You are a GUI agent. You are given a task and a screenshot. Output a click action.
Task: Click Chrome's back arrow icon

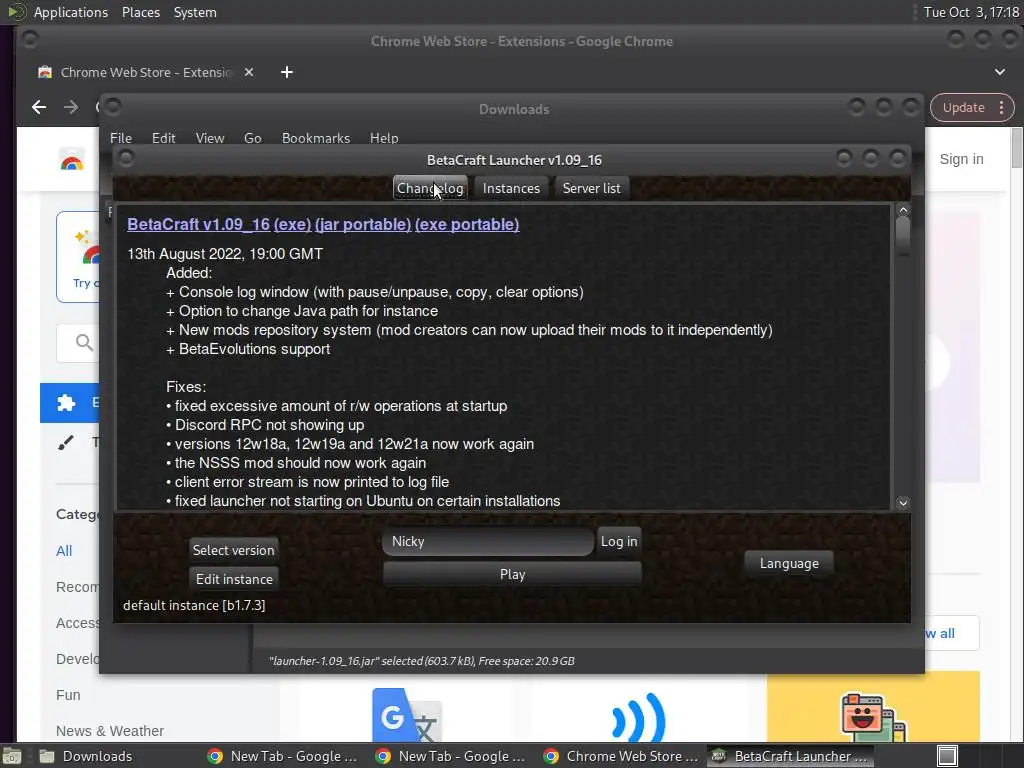tap(39, 107)
